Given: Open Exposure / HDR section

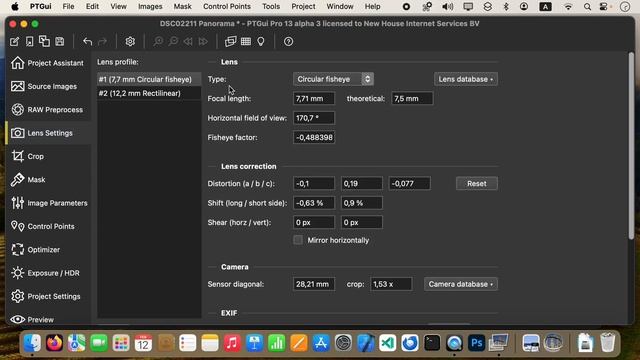Looking at the screenshot, I should tap(48, 273).
